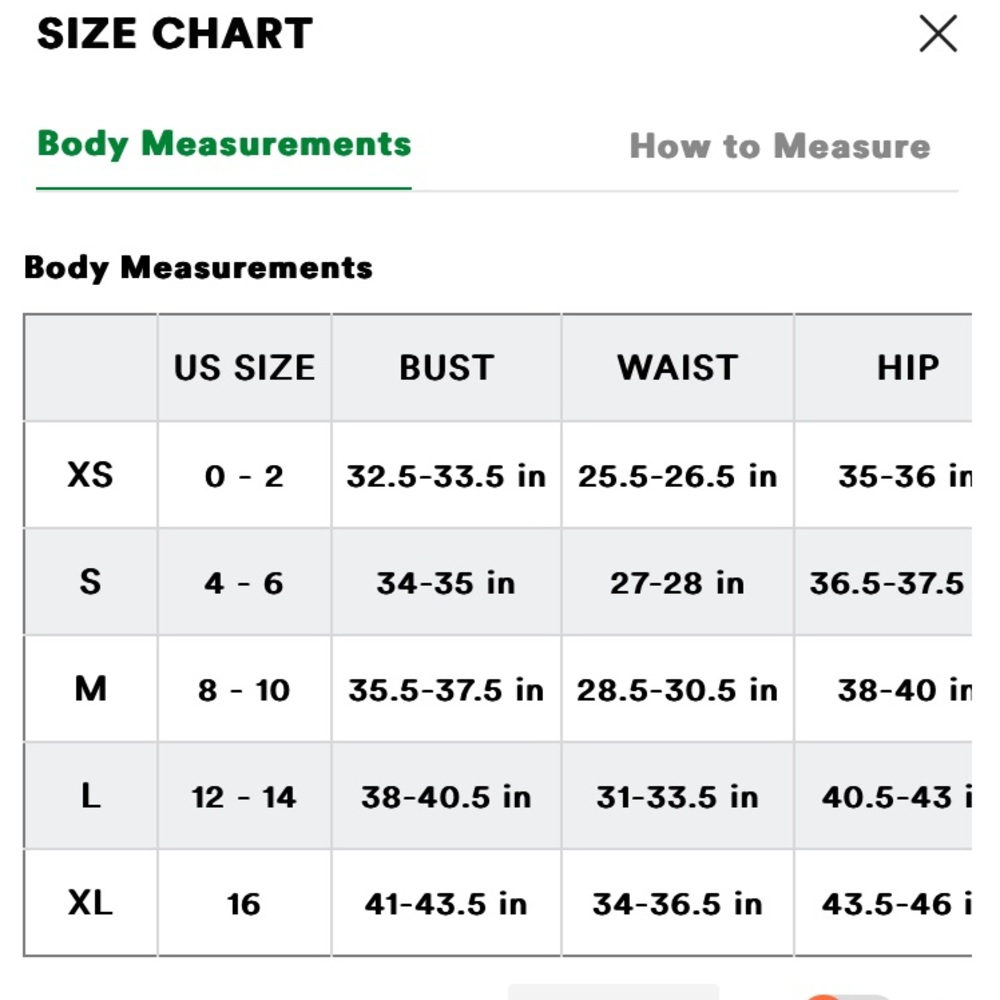Click the BUST column header
This screenshot has width=1000, height=1000.
[446, 367]
